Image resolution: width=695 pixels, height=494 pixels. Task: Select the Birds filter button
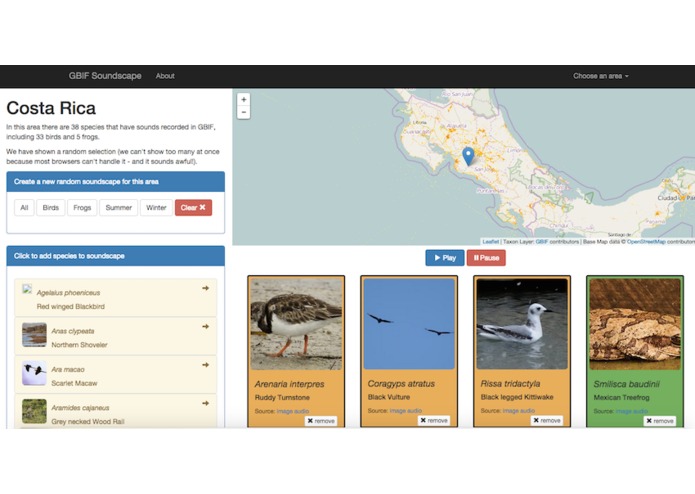click(x=51, y=208)
